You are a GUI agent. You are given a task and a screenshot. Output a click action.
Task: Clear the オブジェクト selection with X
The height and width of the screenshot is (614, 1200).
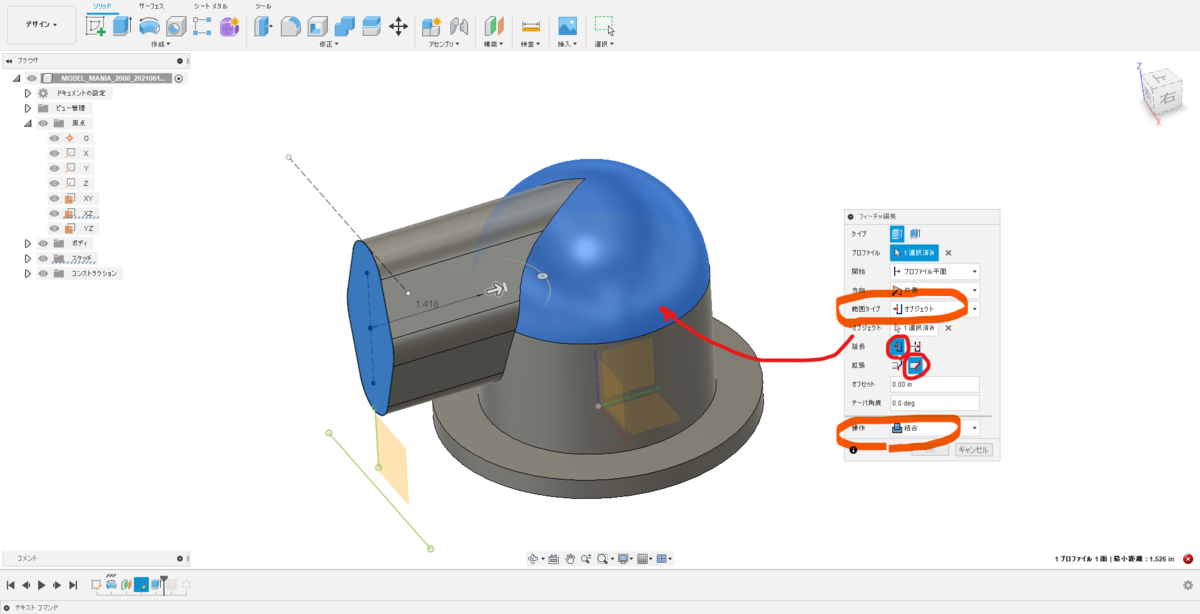pyautogui.click(x=948, y=328)
